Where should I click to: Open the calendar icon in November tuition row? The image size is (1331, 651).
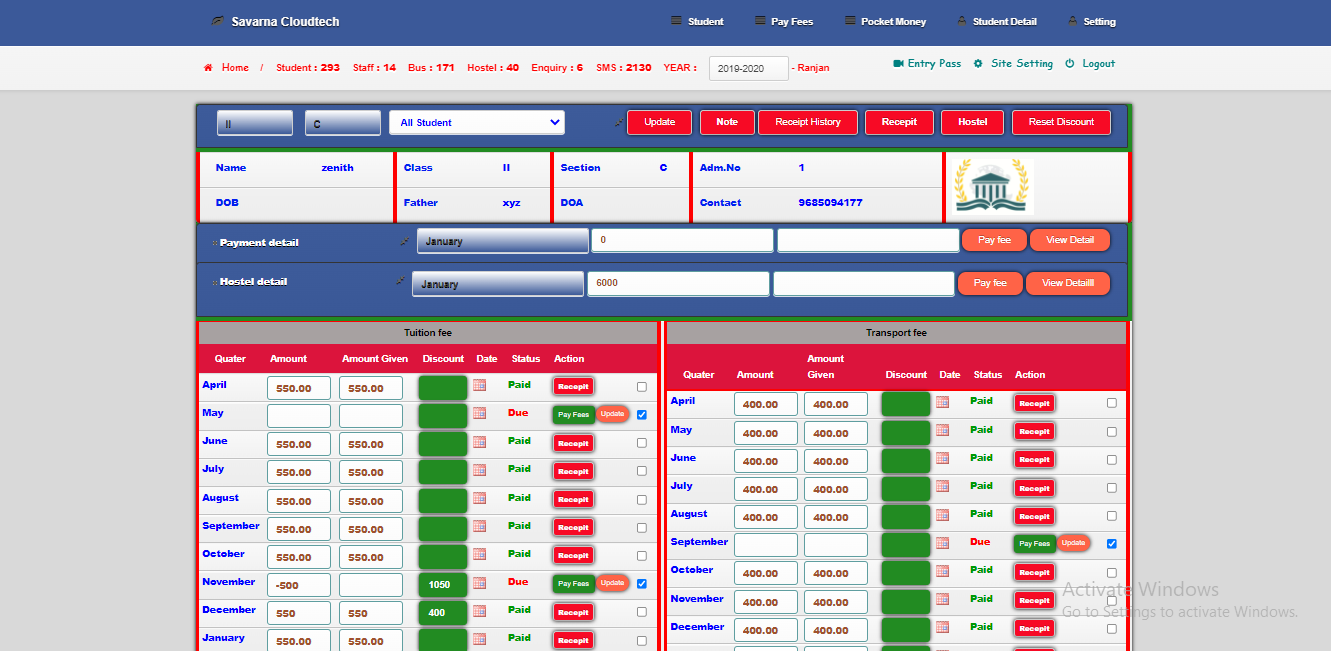[479, 582]
